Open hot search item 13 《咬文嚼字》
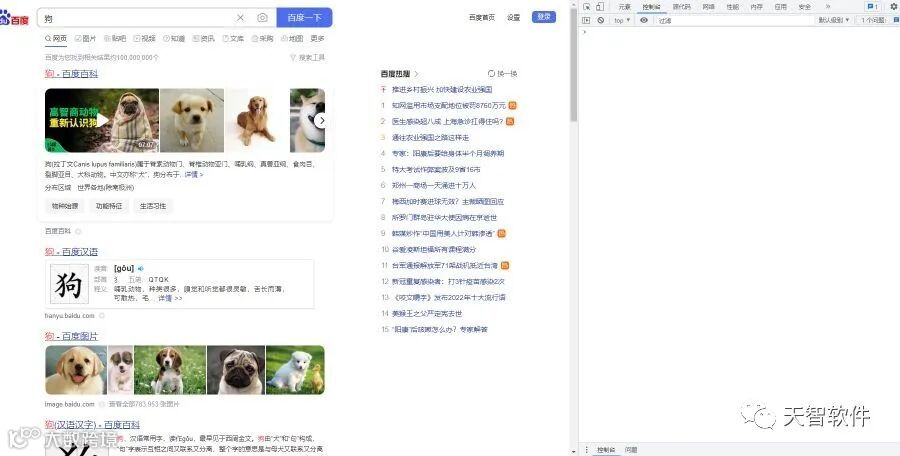This screenshot has width=900, height=456. click(x=449, y=297)
